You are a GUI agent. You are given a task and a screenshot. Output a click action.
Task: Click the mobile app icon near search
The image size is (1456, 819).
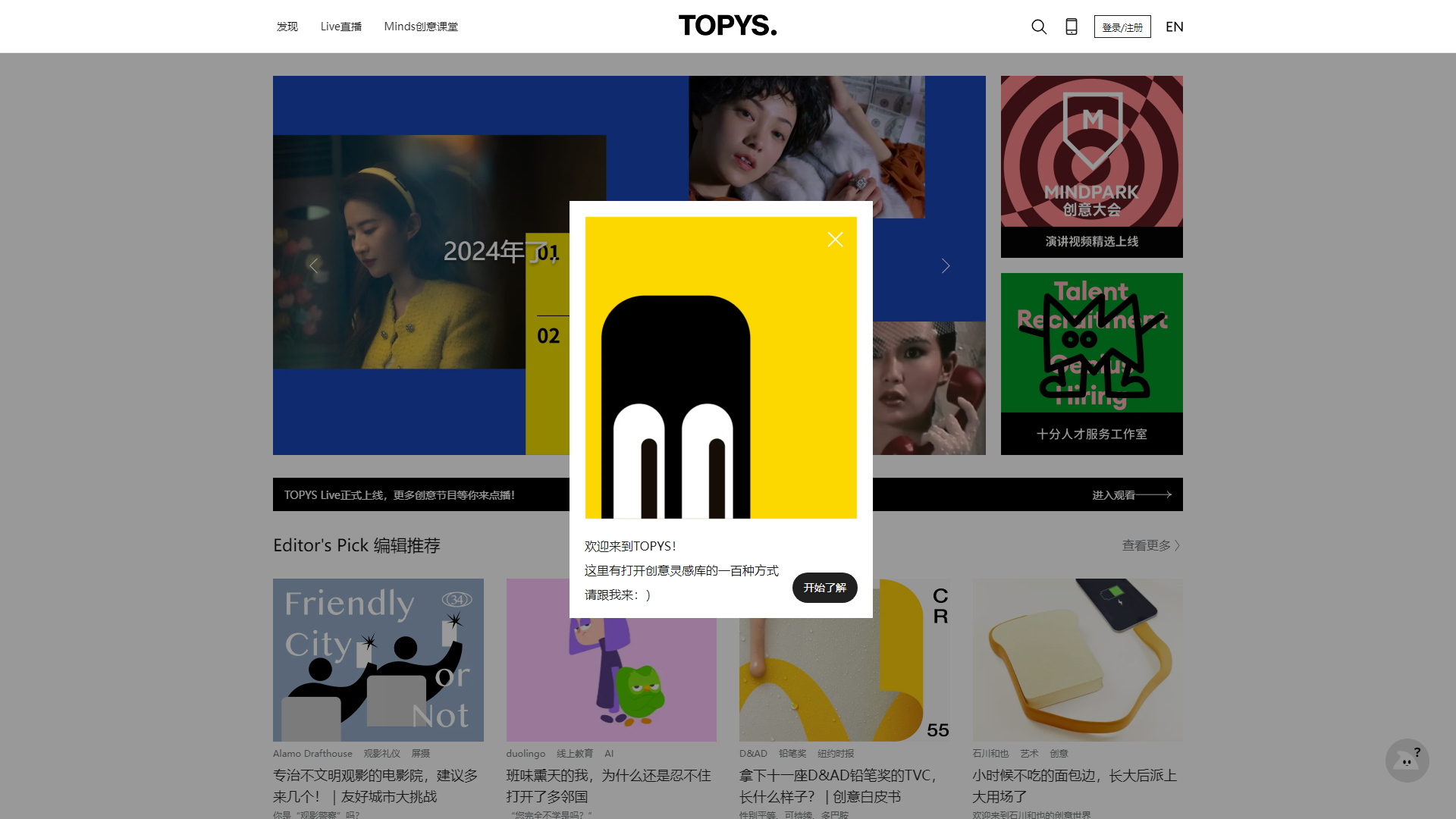[x=1071, y=27]
